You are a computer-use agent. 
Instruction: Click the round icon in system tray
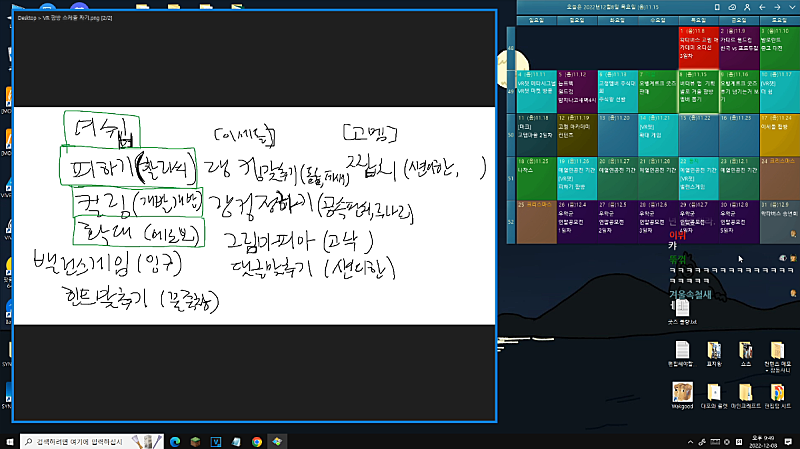[x=727, y=442]
